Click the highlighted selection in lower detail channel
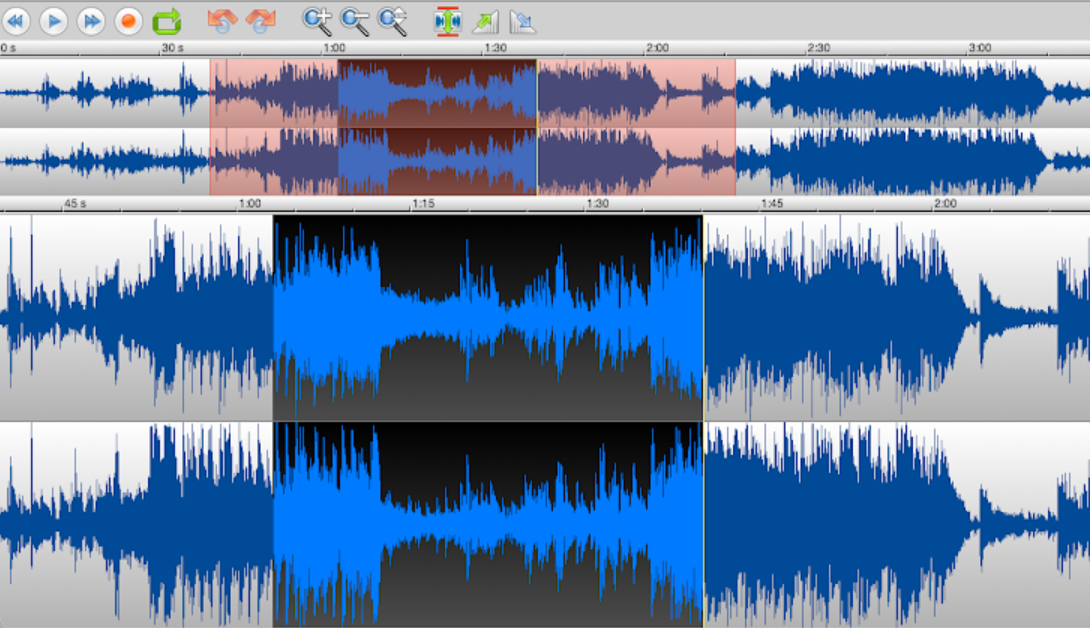1090x628 pixels. [488, 524]
